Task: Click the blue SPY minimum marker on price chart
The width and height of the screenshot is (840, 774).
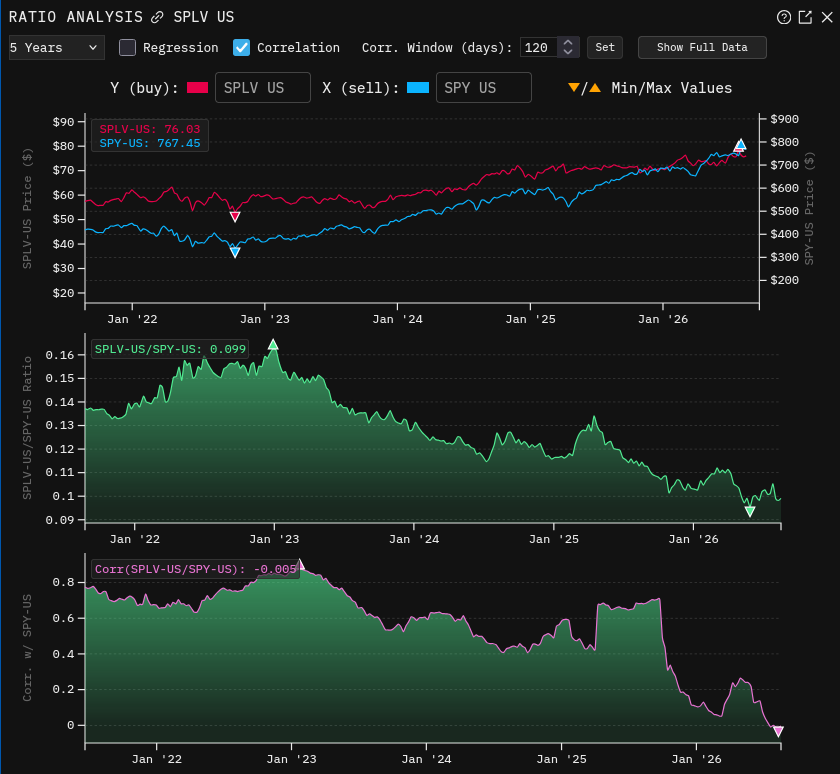Action: point(235,252)
